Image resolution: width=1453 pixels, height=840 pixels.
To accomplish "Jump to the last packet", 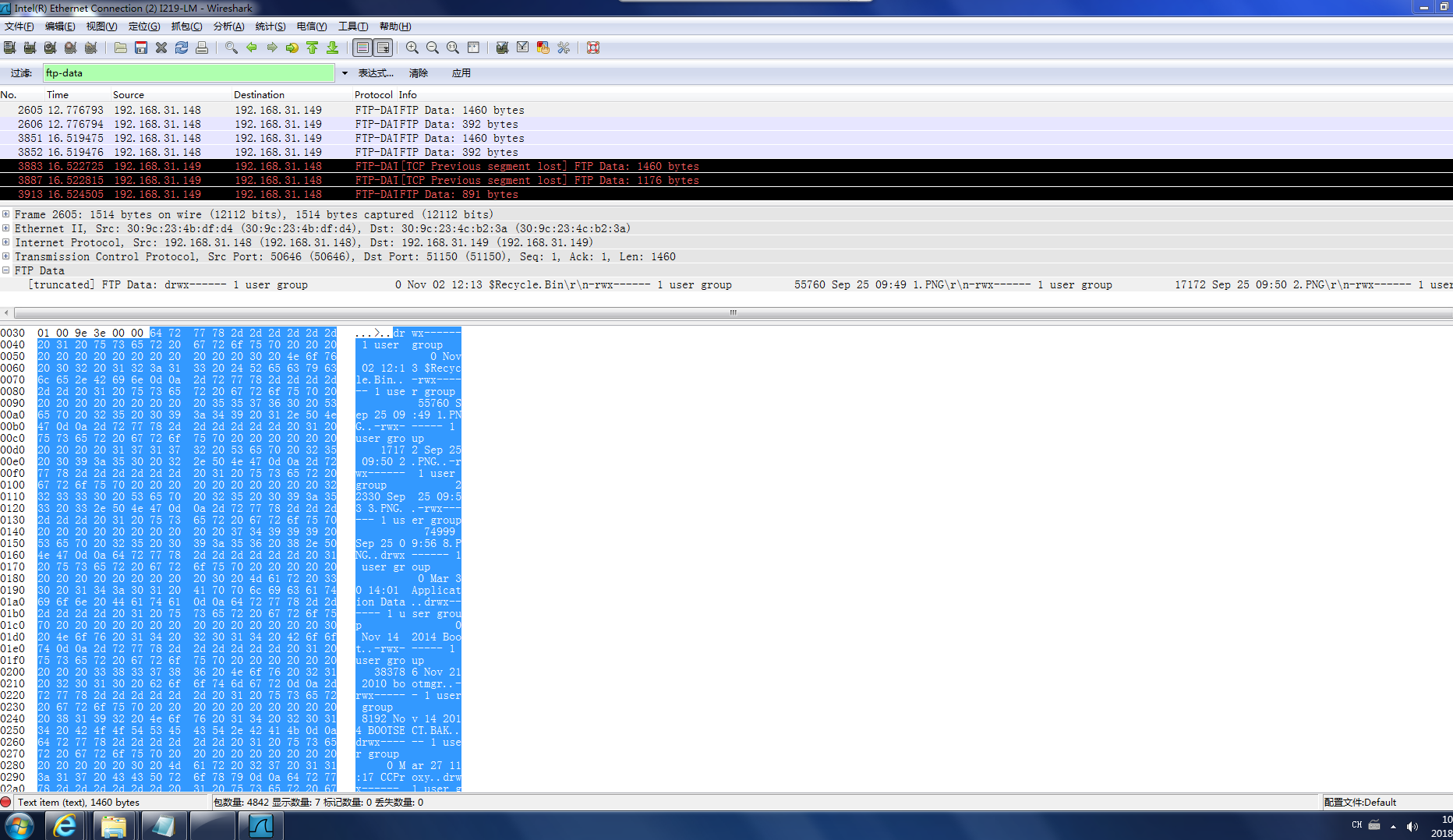I will pos(332,48).
